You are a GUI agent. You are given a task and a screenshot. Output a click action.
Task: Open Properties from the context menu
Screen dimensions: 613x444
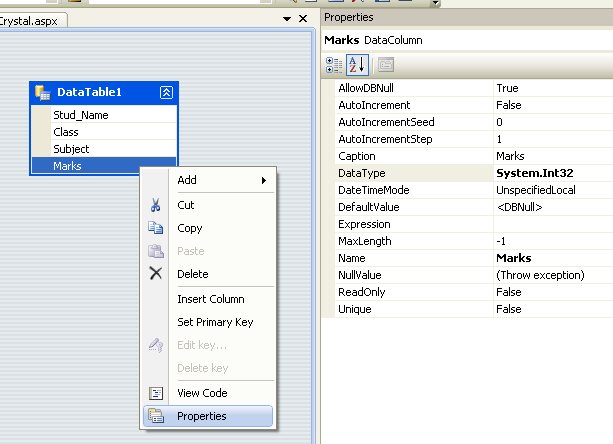tap(201, 416)
